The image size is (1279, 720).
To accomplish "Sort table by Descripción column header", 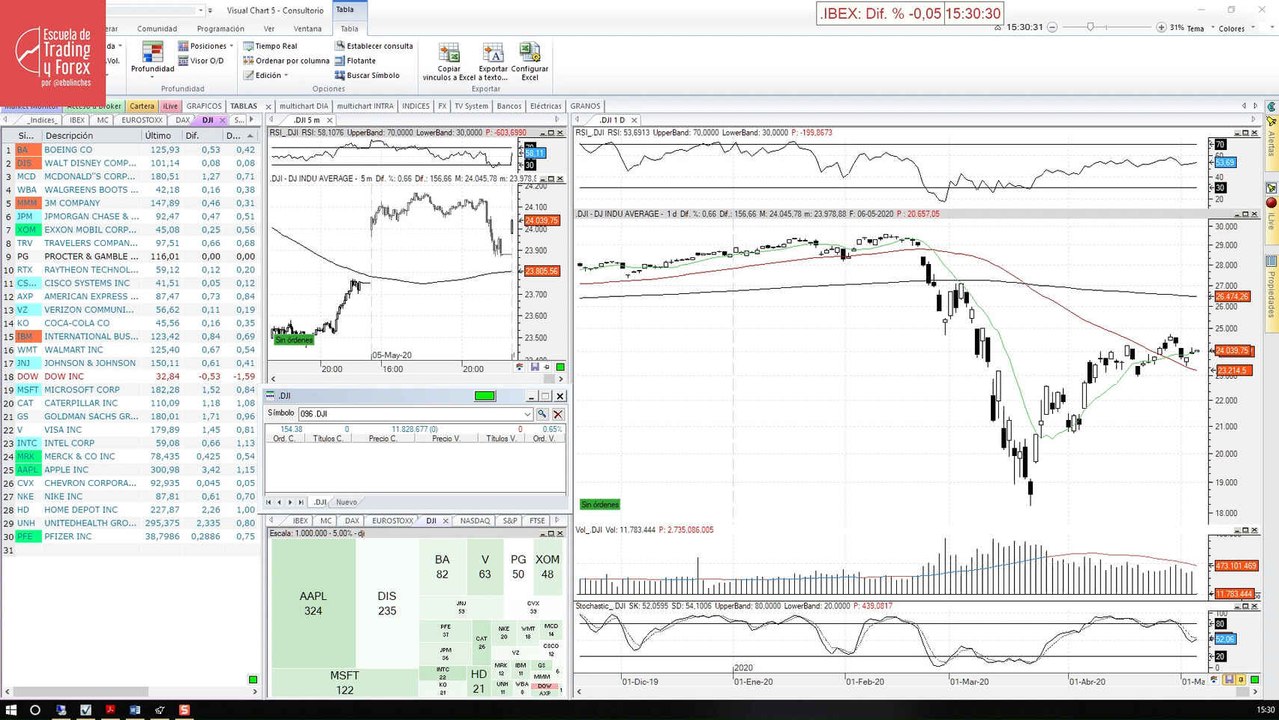I will [x=90, y=135].
